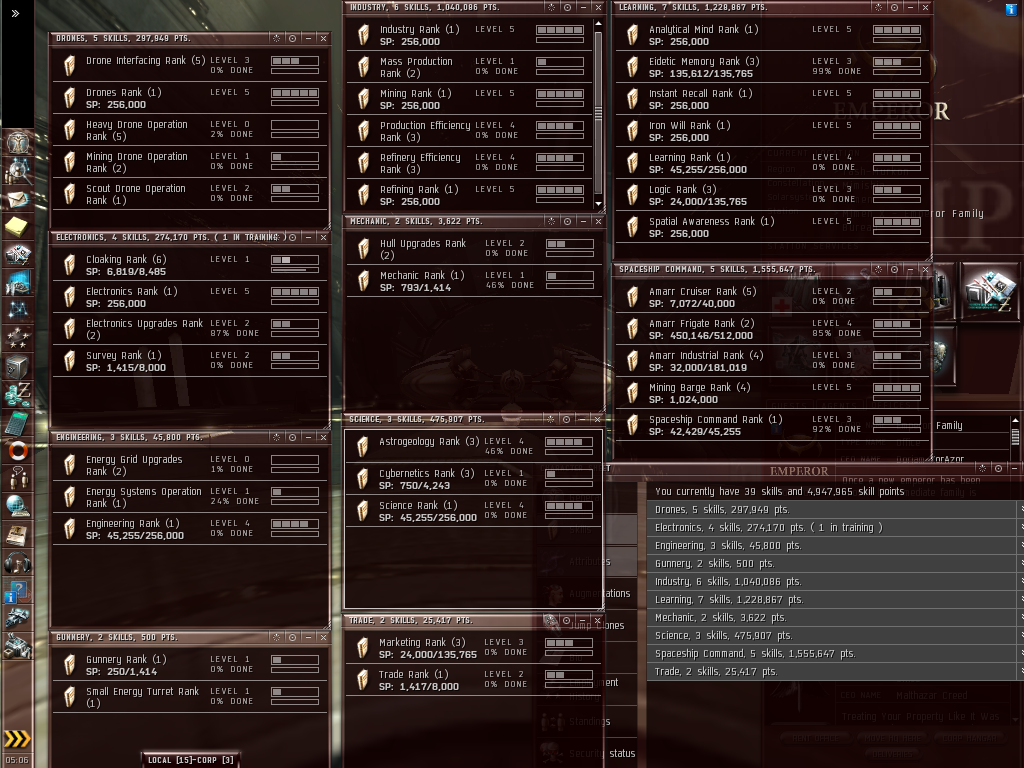1024x768 pixels.
Task: Expand Science group row in character sheet
Action: [835, 635]
